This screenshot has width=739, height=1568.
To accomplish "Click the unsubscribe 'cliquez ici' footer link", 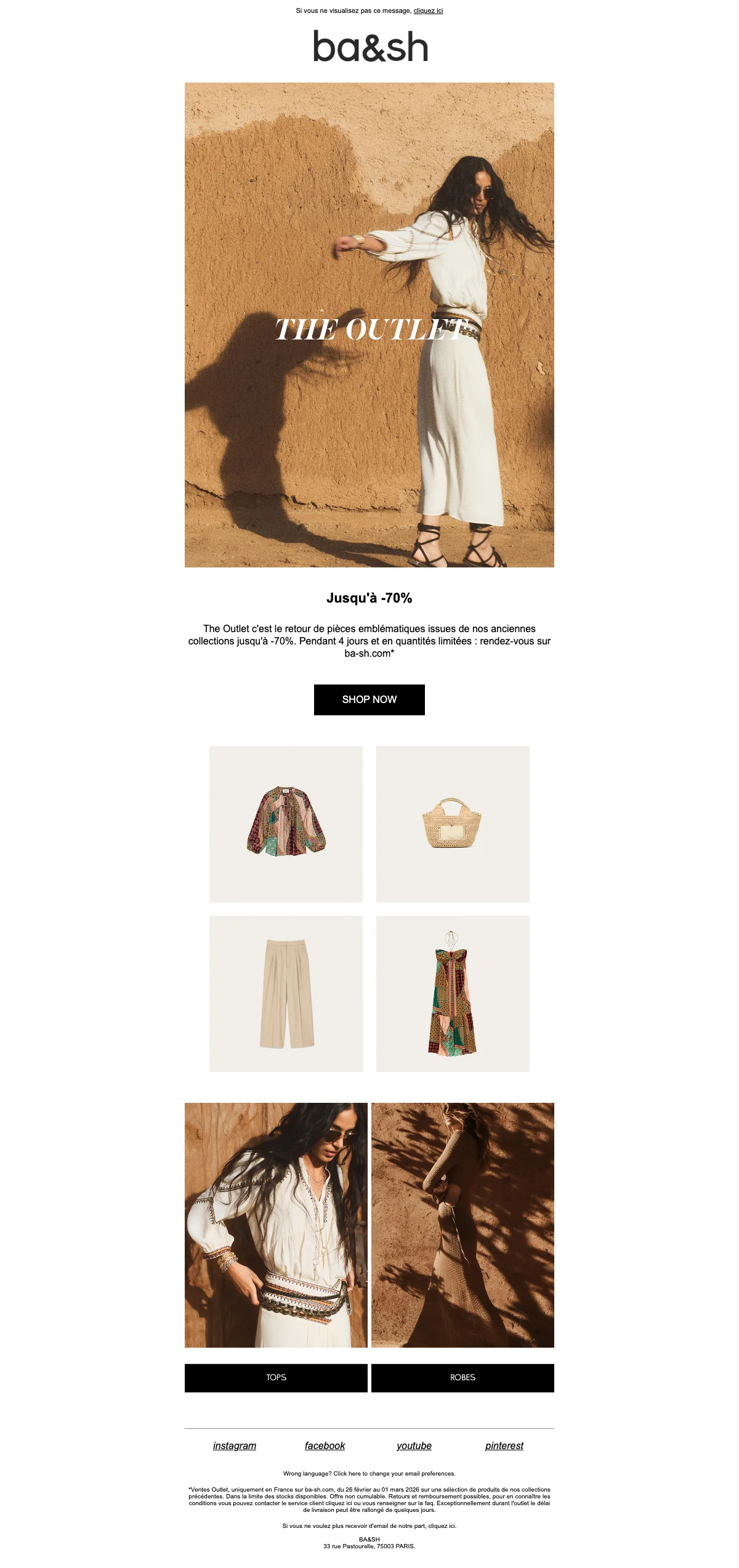I will [x=442, y=1526].
